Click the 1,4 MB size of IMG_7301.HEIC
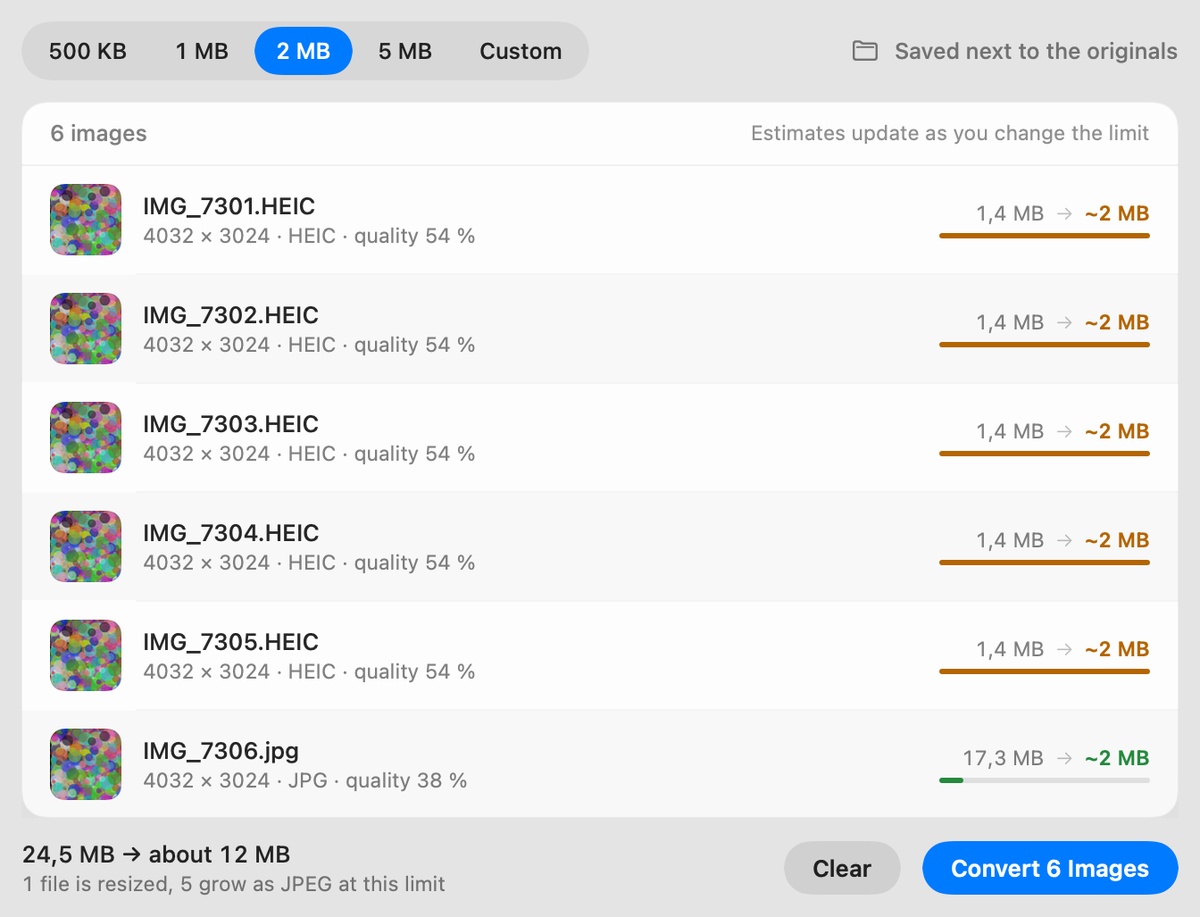This screenshot has width=1200, height=917. 1010,213
